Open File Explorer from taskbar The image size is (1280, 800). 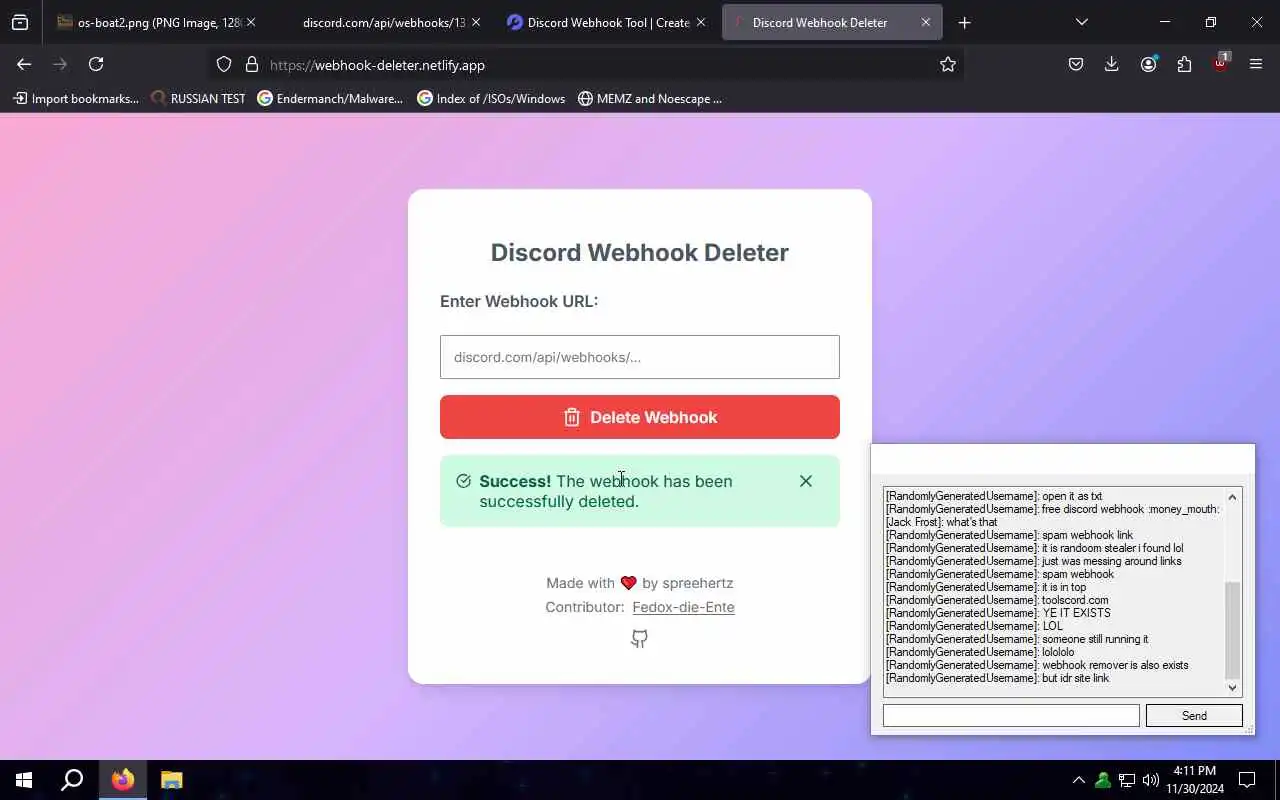(172, 780)
